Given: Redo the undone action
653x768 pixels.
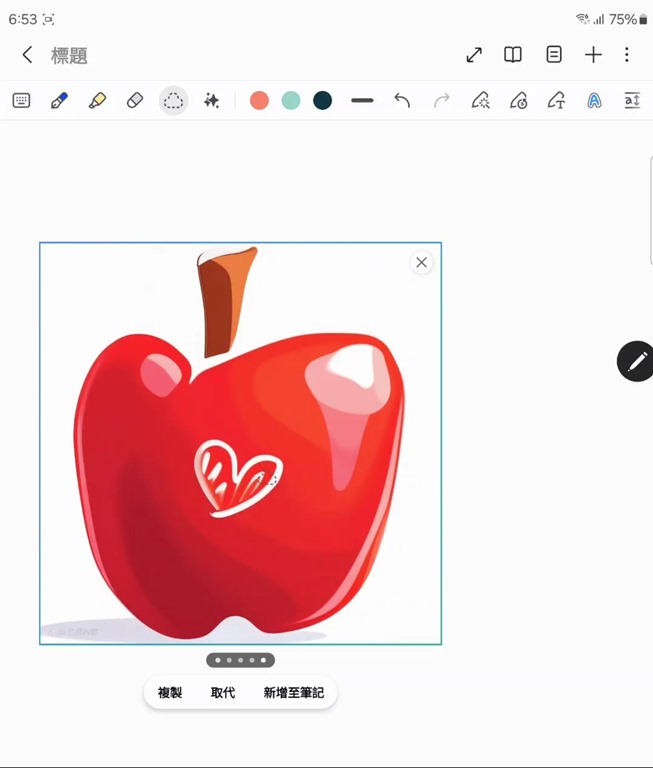Looking at the screenshot, I should 441,100.
